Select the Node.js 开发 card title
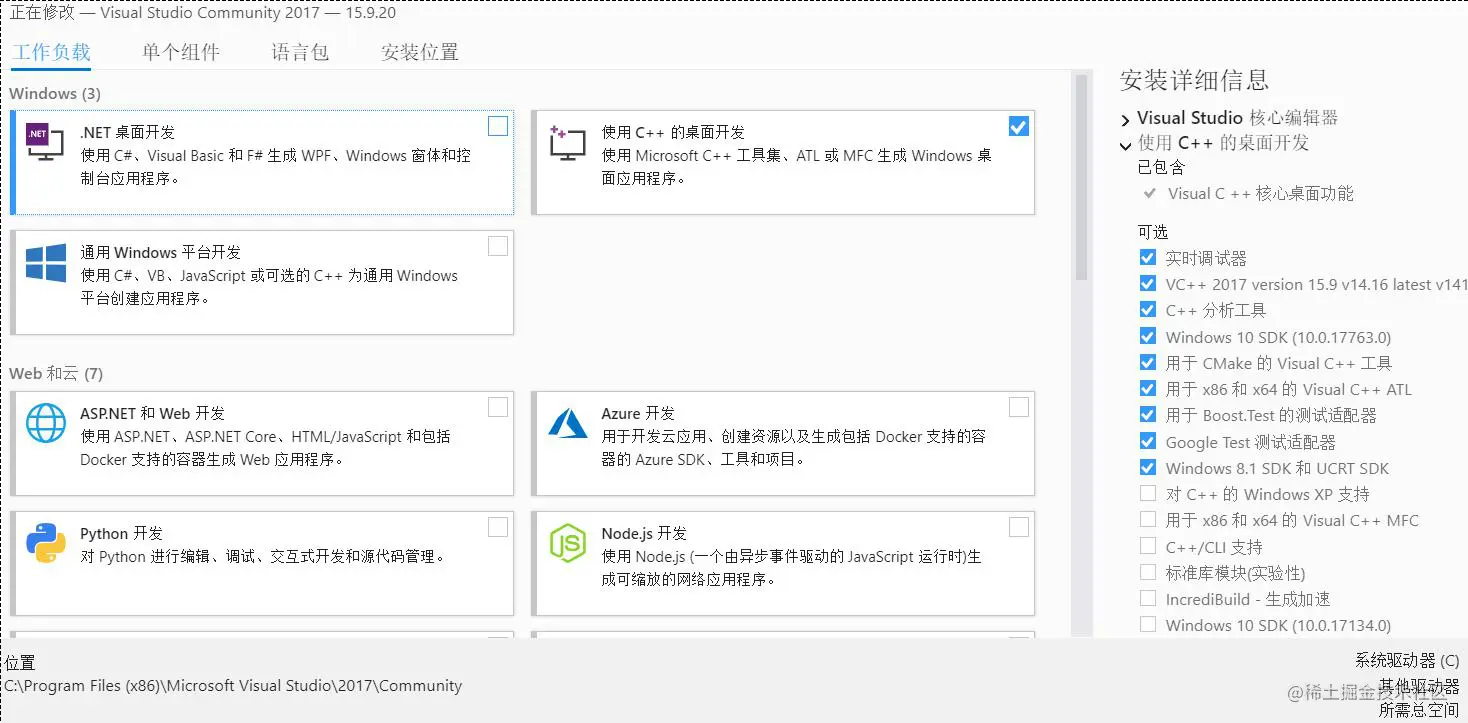The height and width of the screenshot is (723, 1468). pyautogui.click(x=644, y=533)
